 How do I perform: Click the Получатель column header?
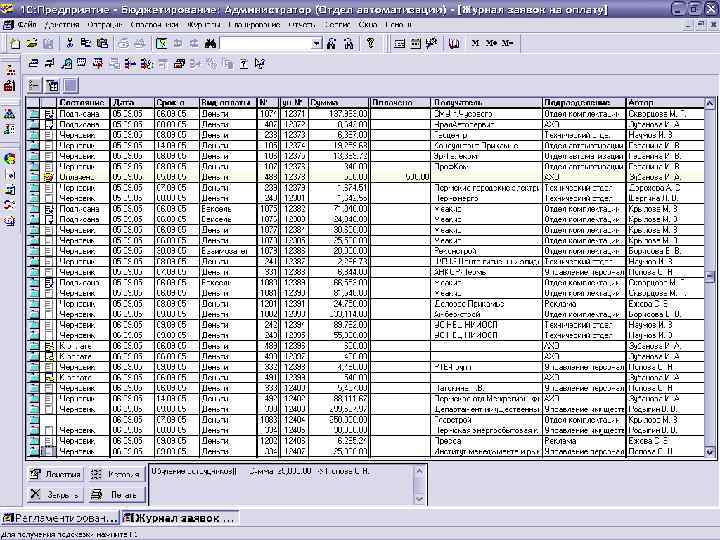486,103
